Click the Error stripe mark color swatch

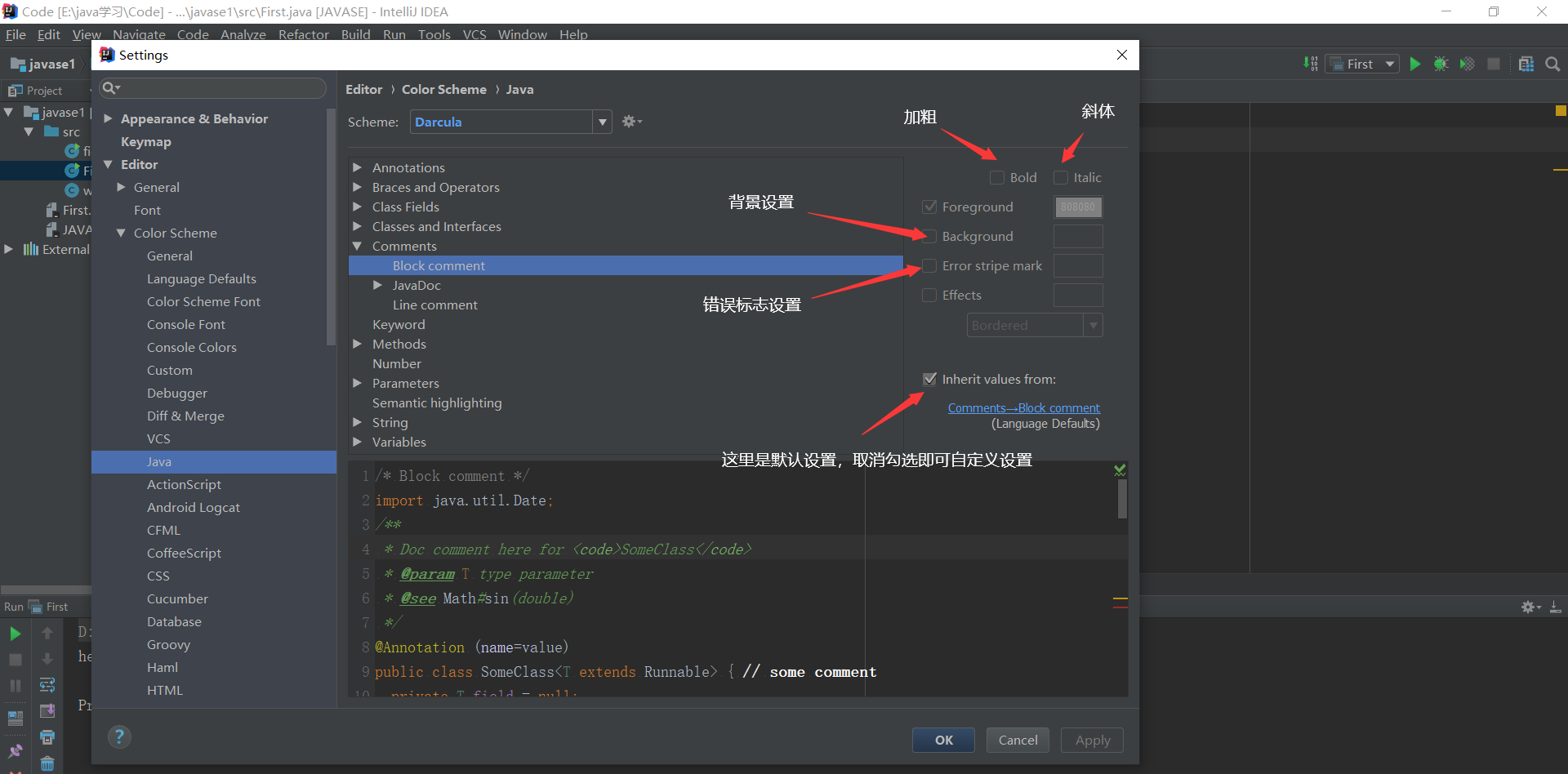(x=1078, y=265)
